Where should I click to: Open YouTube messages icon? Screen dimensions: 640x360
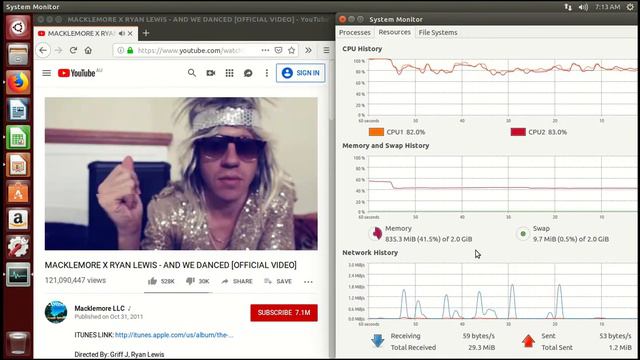pos(248,73)
